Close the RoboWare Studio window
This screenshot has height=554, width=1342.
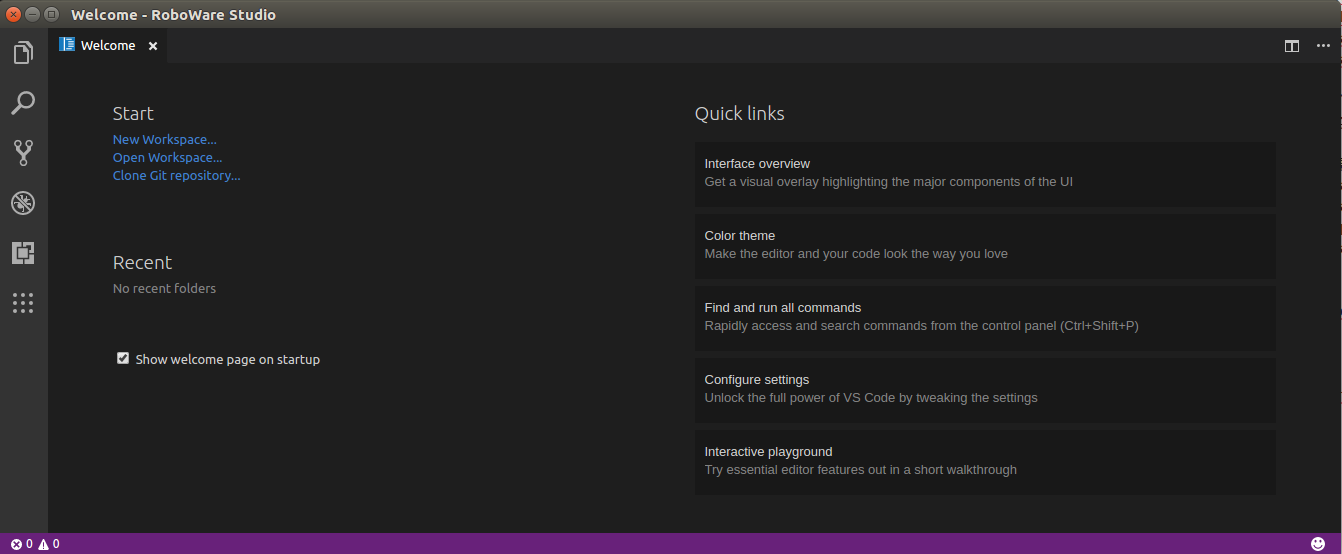coord(15,14)
